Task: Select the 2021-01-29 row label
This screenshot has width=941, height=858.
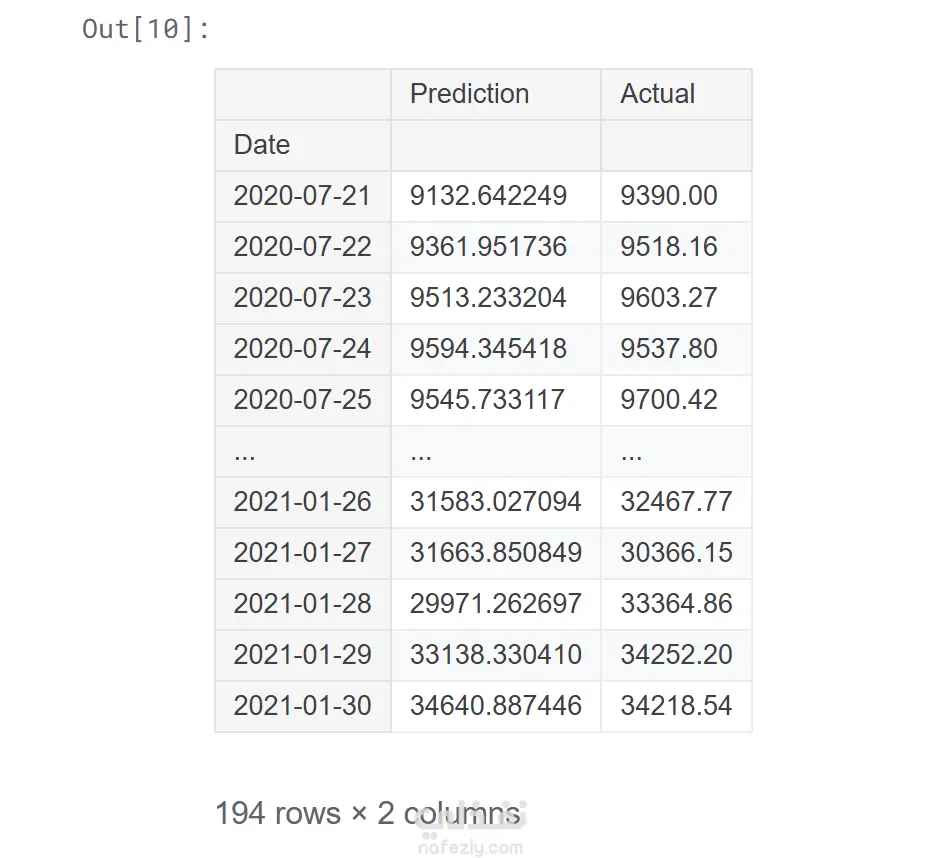Action: [302, 655]
